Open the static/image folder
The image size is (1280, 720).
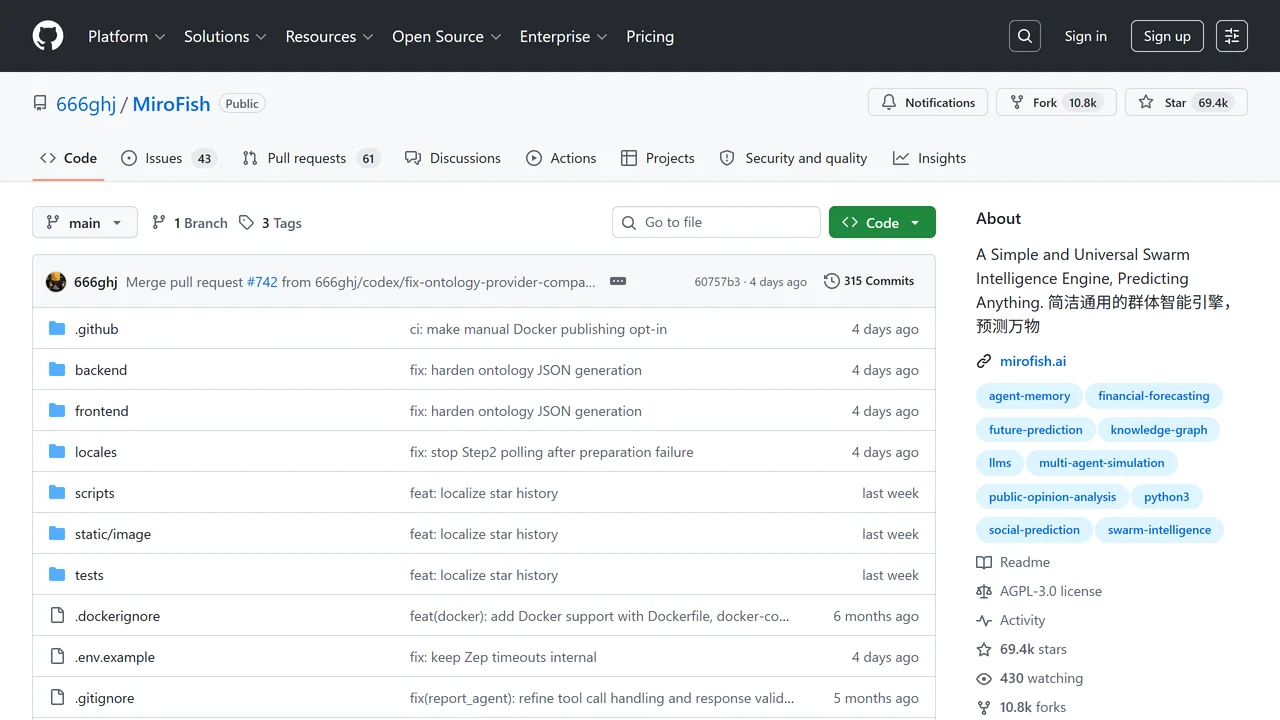coord(113,534)
